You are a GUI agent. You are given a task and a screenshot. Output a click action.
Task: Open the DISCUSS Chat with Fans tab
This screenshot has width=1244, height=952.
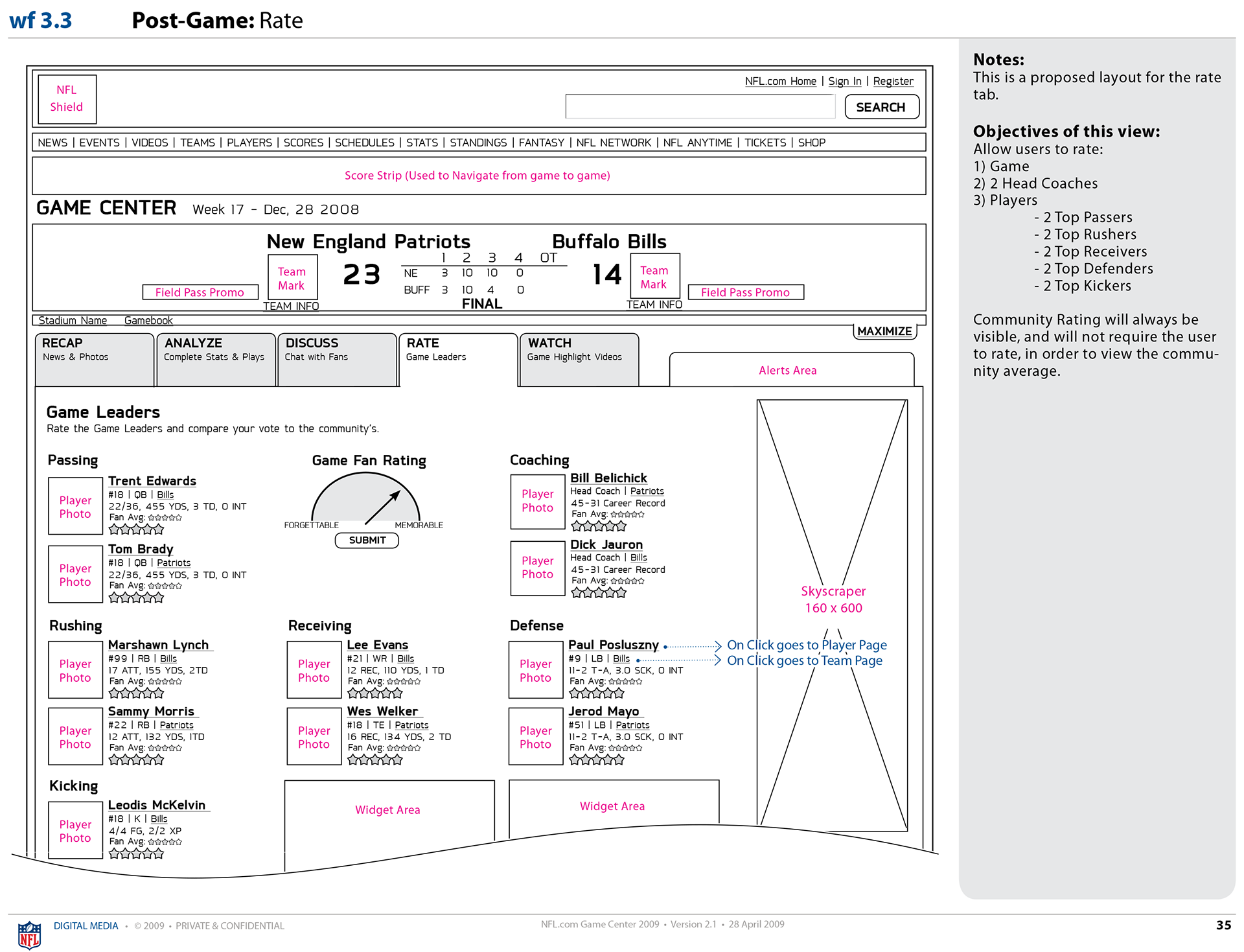337,360
